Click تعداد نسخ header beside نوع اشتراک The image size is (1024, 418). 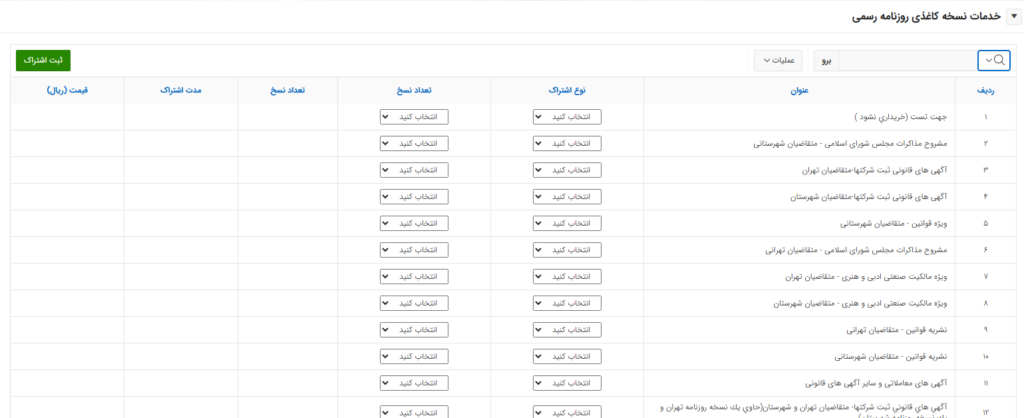tap(414, 90)
